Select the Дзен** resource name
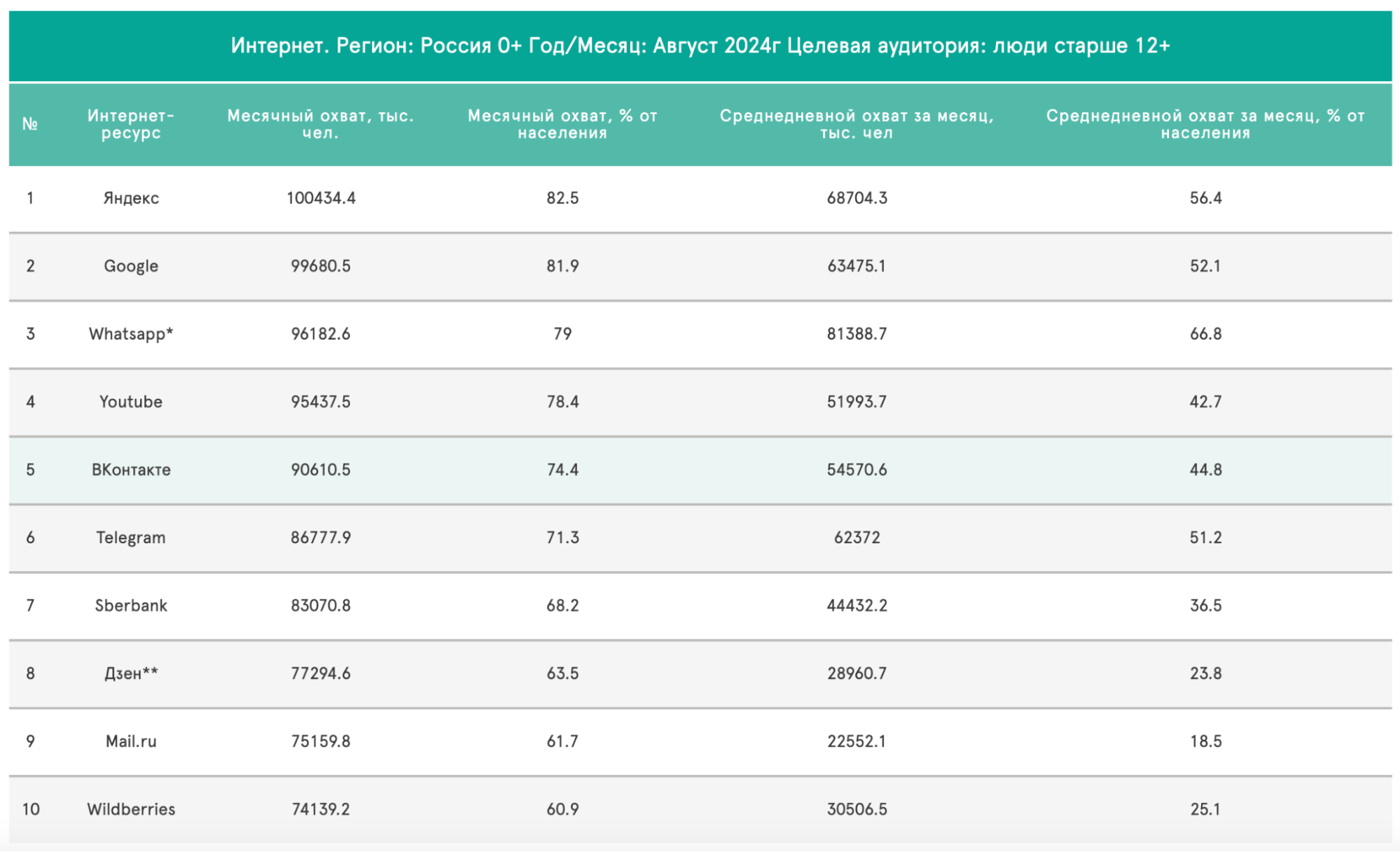Screen dimensions: 1400x852 point(131,673)
